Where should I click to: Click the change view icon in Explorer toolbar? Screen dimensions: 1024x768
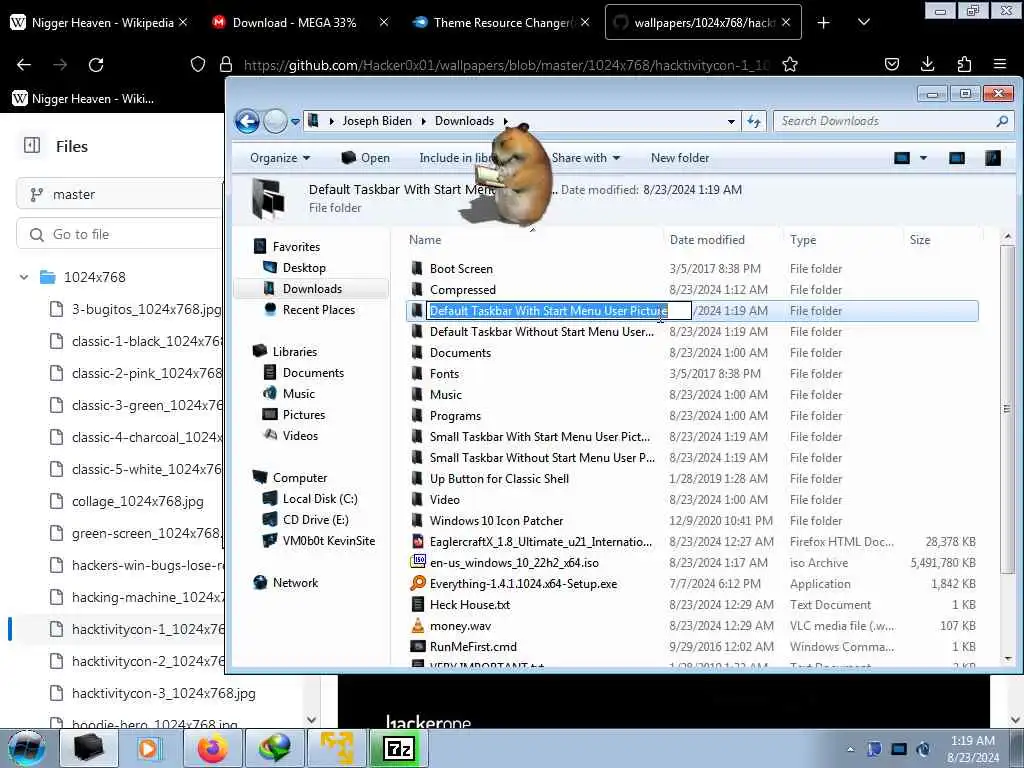[x=902, y=158]
